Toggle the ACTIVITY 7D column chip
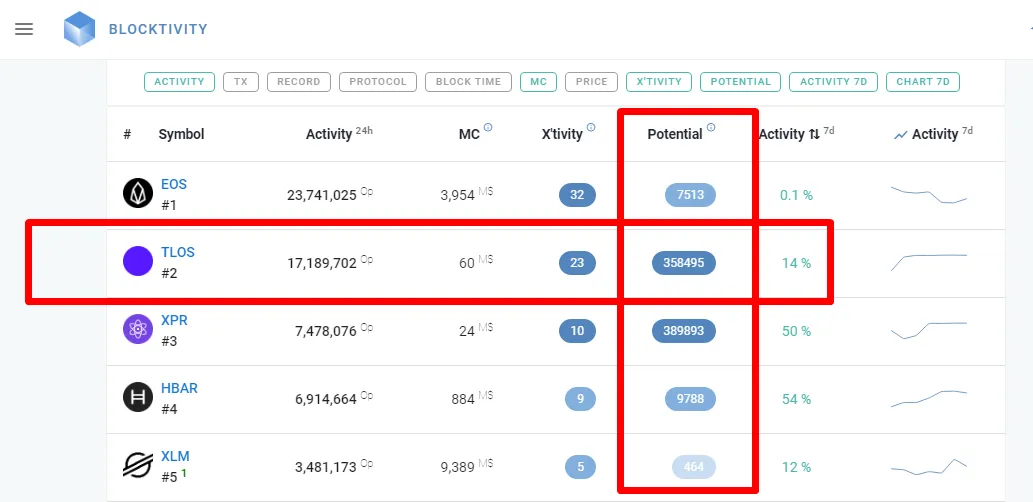 [x=833, y=82]
